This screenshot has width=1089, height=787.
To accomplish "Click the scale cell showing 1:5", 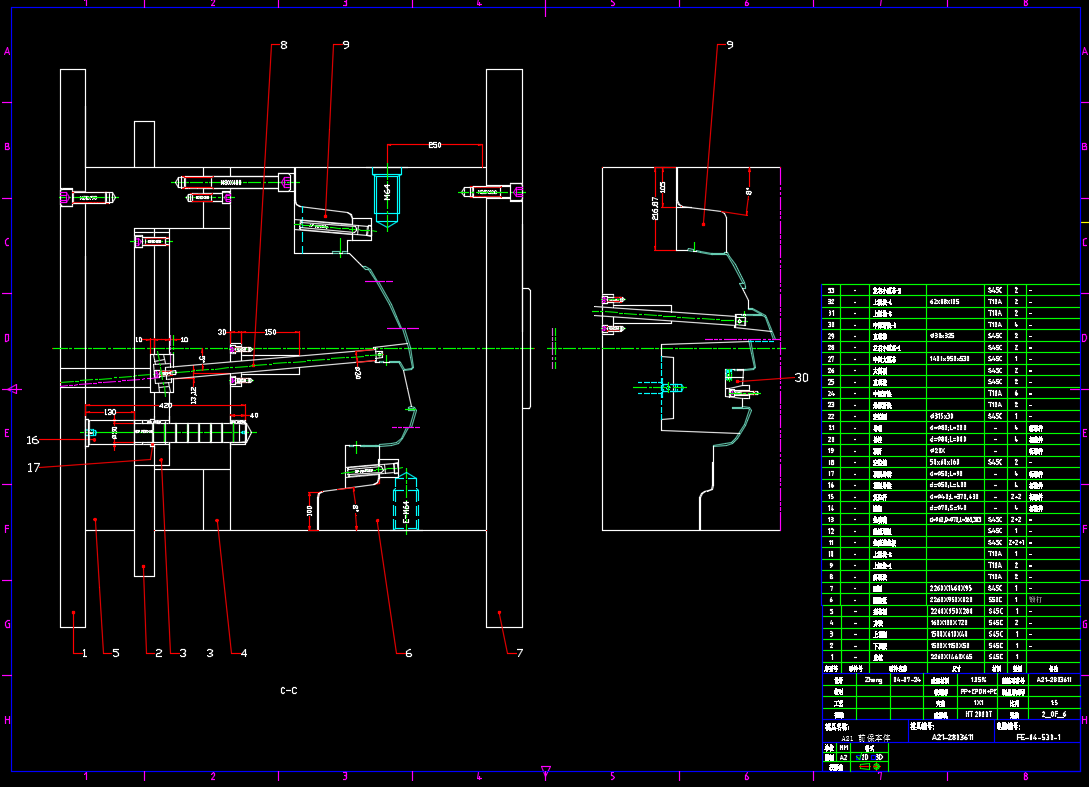I will point(1053,702).
